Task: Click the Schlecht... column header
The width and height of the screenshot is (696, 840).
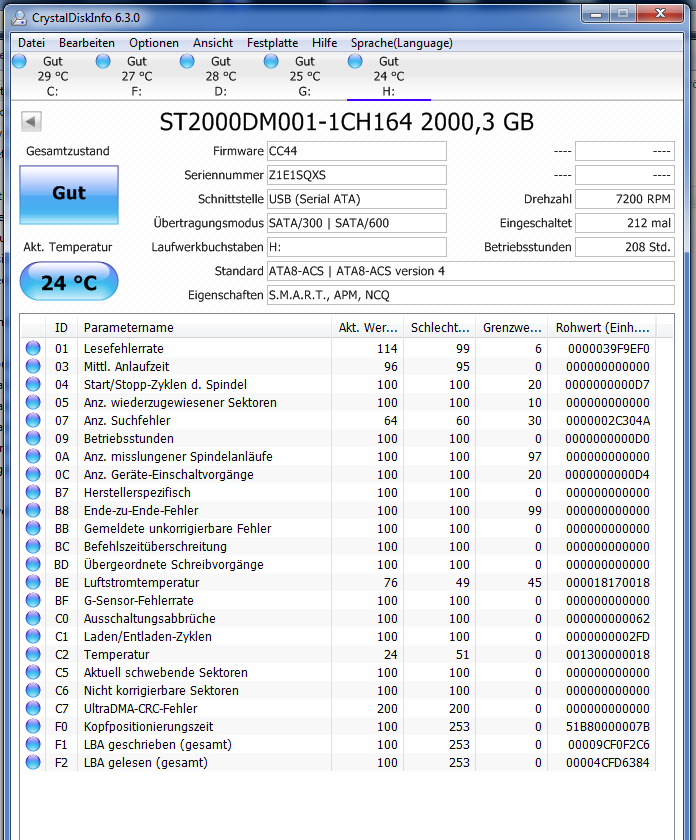Action: pos(440,327)
